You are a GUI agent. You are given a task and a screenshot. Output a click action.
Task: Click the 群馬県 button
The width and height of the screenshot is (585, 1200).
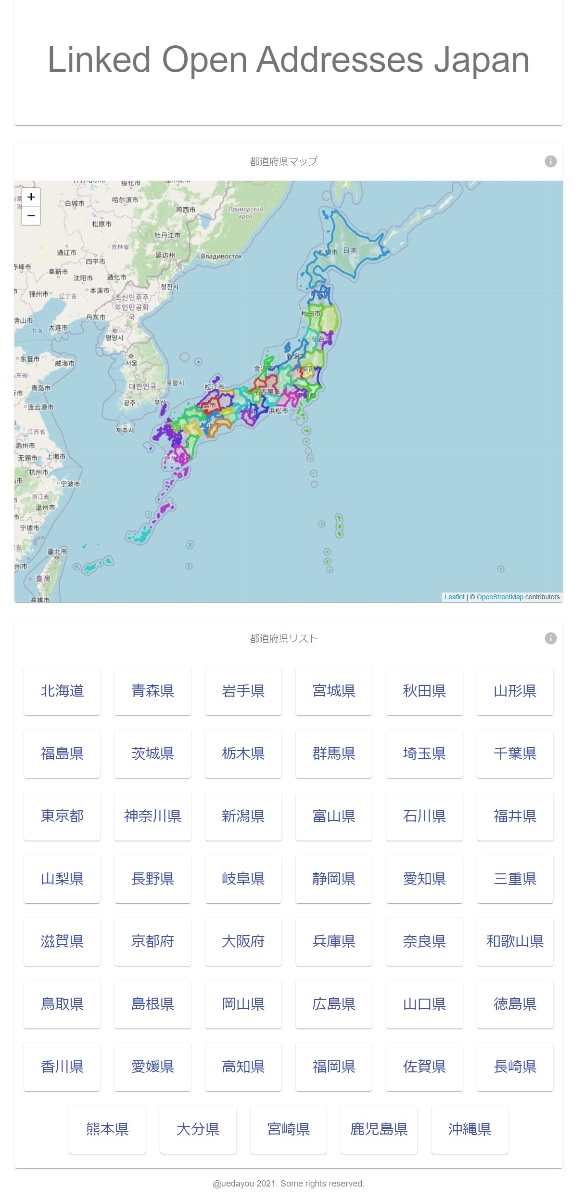(334, 754)
